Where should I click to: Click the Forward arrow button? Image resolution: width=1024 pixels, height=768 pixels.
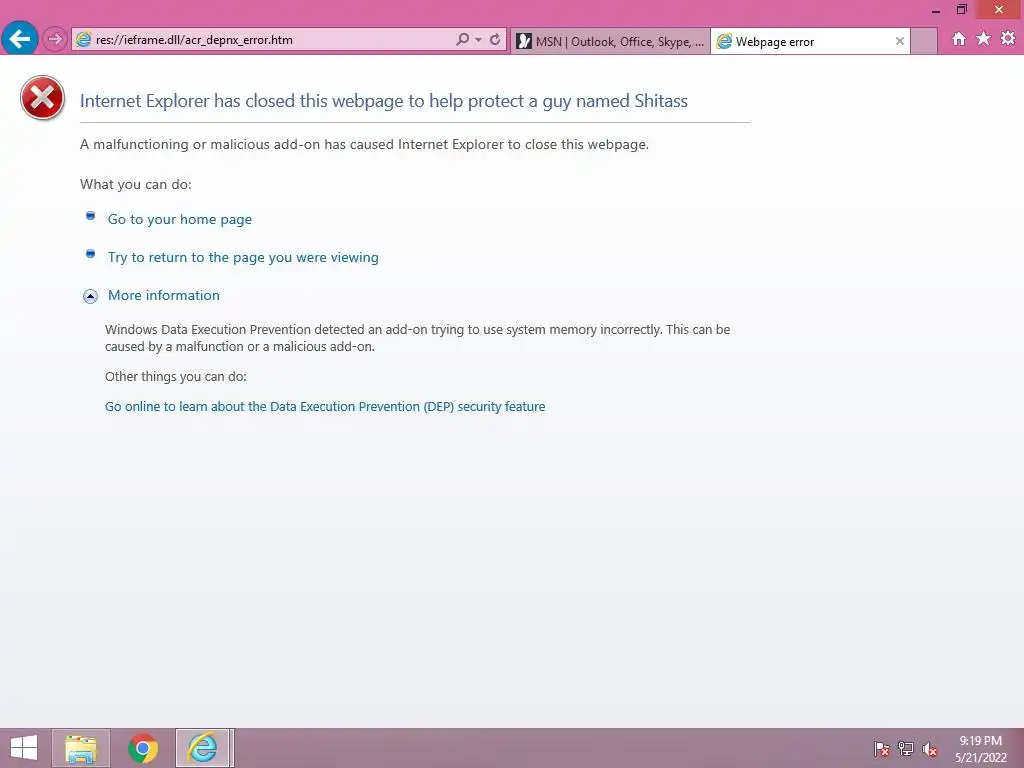tap(55, 39)
